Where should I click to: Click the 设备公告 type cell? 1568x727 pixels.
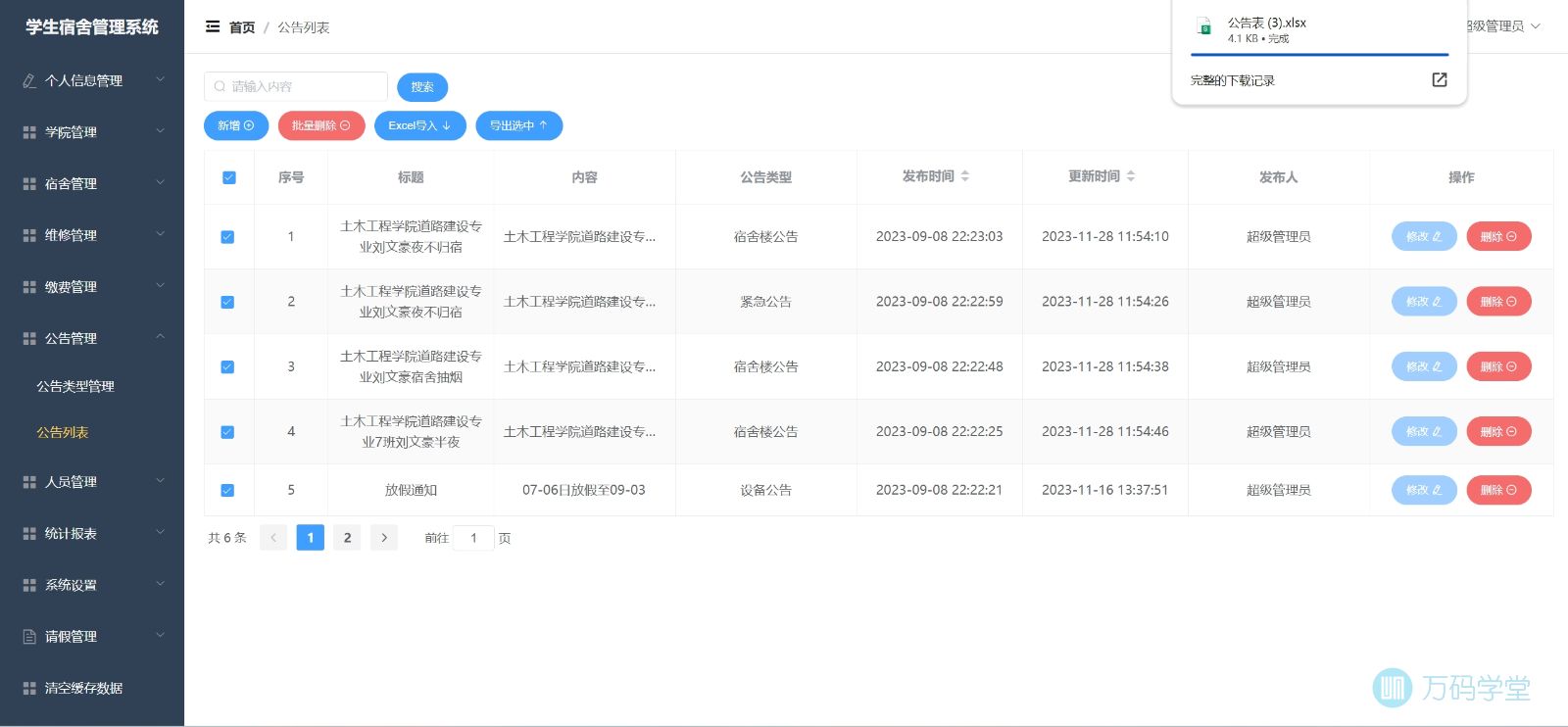coord(765,490)
